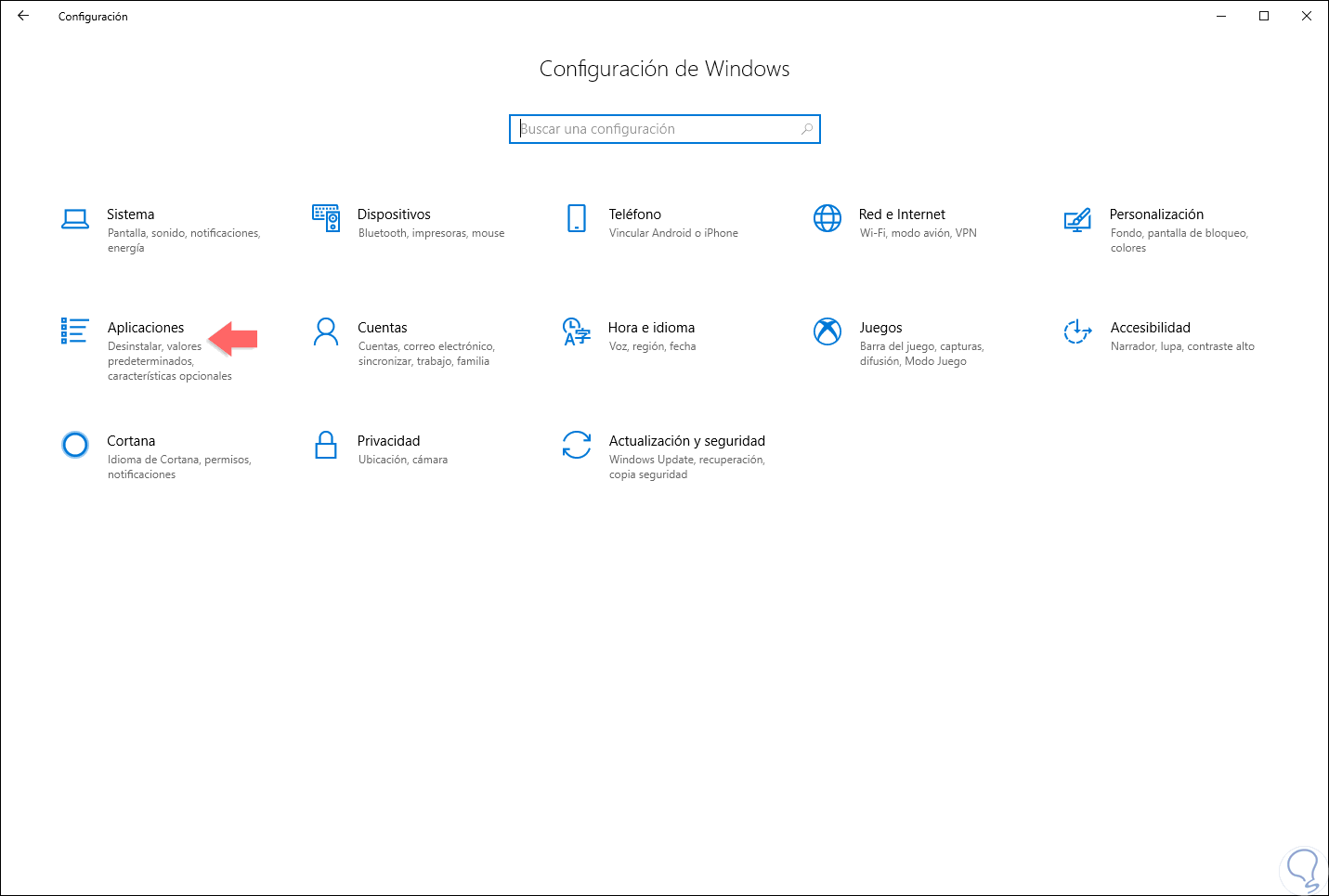Select the Cuentas person icon

[326, 331]
